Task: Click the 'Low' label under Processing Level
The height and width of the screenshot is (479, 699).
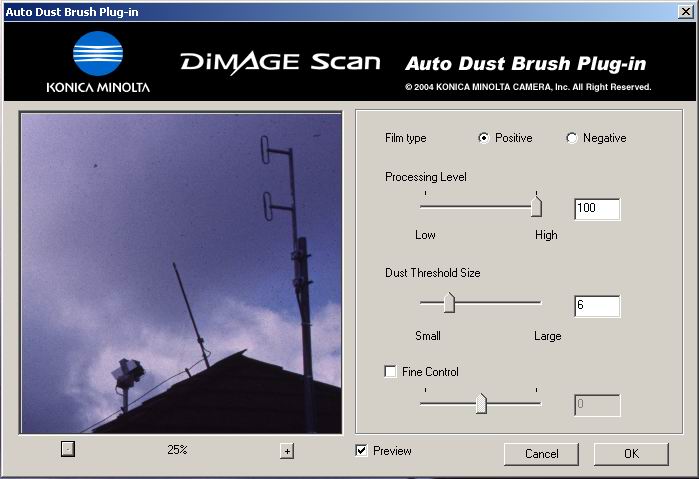Action: 425,235
